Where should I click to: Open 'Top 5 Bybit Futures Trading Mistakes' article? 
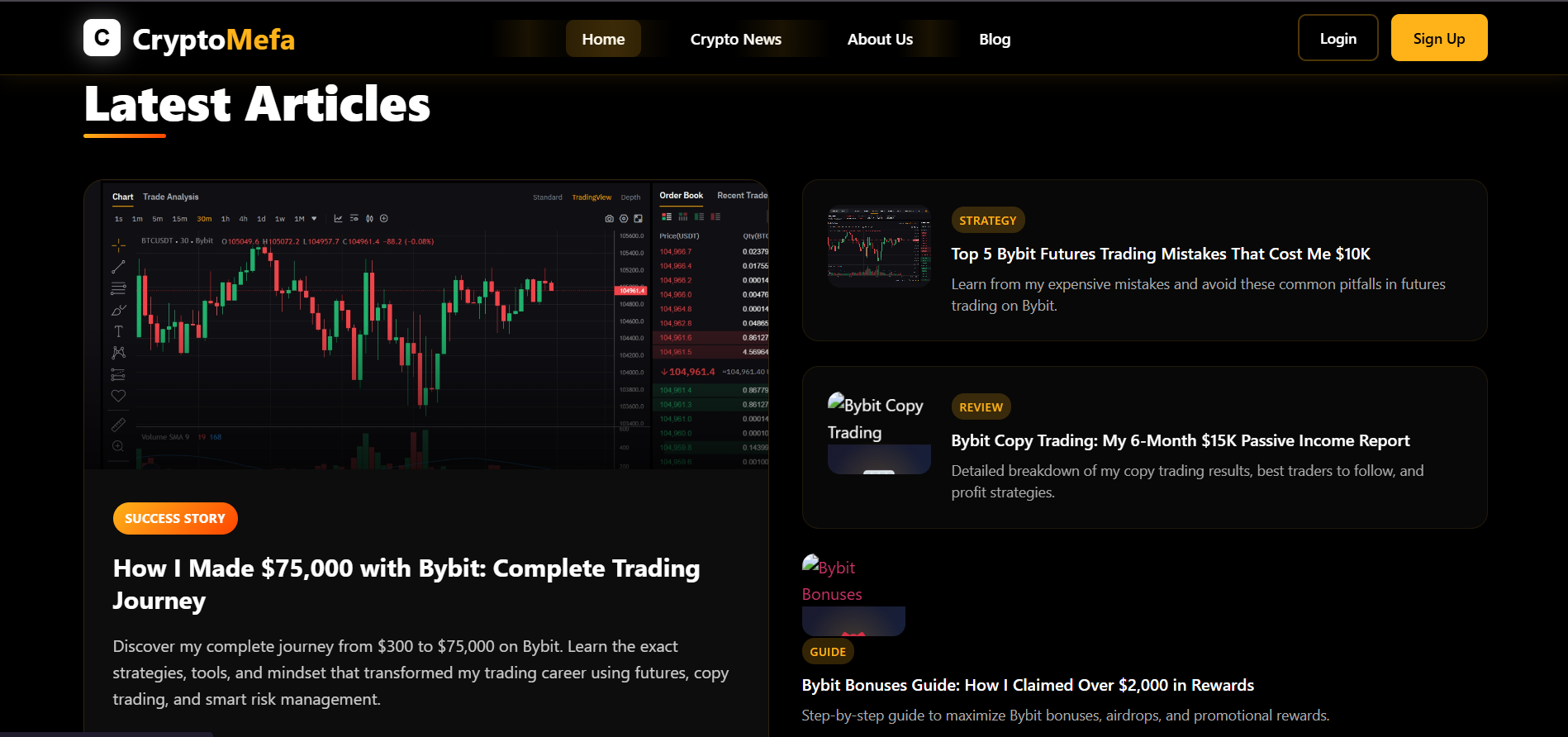[x=1160, y=254]
